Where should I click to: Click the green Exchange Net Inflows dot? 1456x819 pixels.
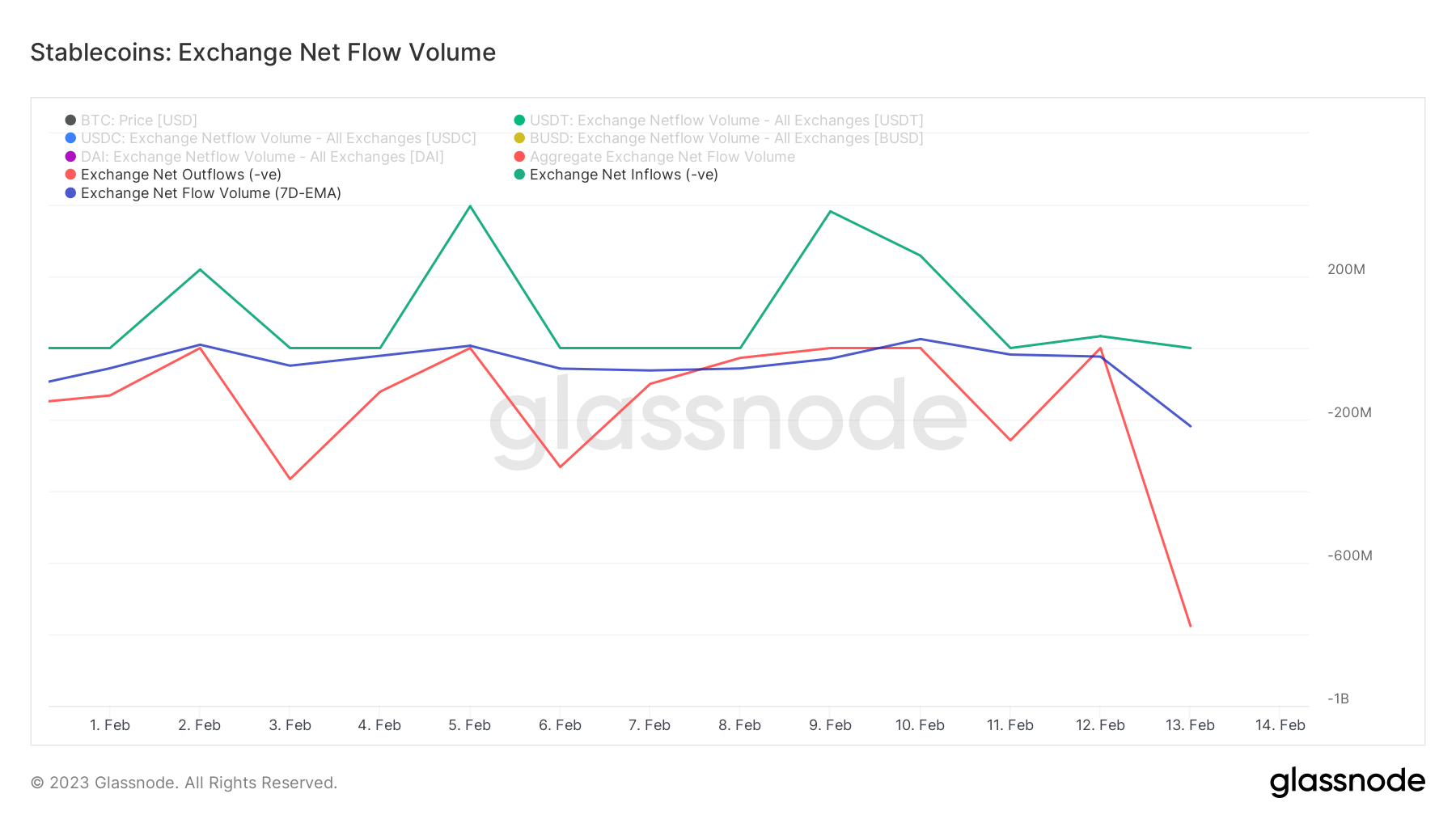519,175
